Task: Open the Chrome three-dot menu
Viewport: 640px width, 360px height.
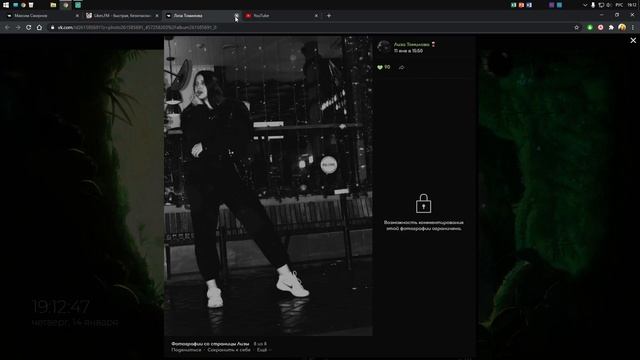Action: 633,27
